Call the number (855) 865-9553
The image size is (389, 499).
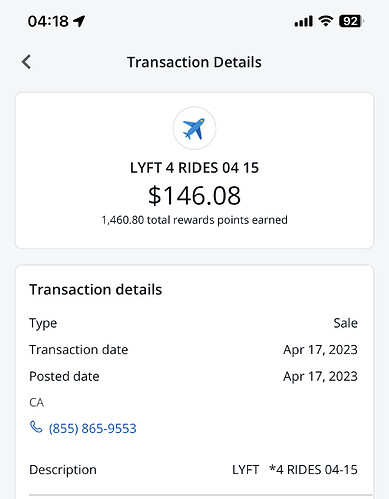[93, 428]
